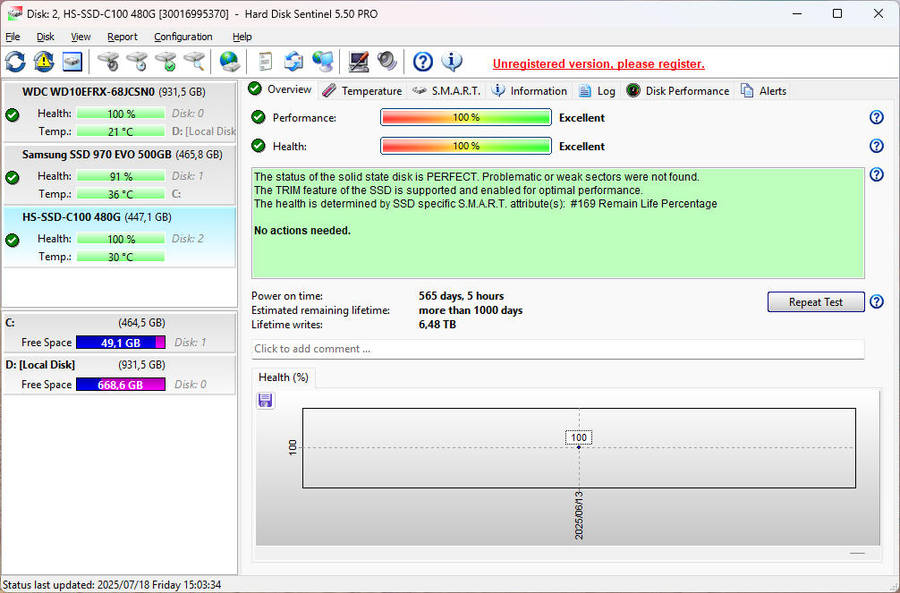Viewport: 900px width, 593px height.
Task: Refresh disk status with the circular arrows icon
Action: [14, 61]
